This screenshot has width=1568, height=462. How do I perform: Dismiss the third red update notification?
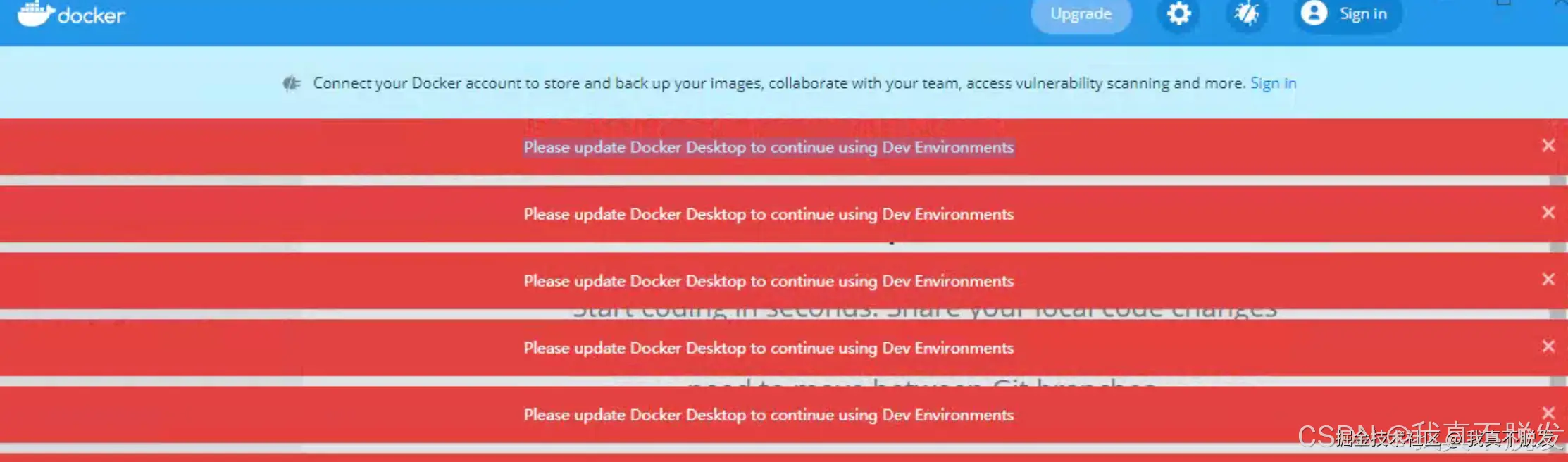[x=1548, y=280]
